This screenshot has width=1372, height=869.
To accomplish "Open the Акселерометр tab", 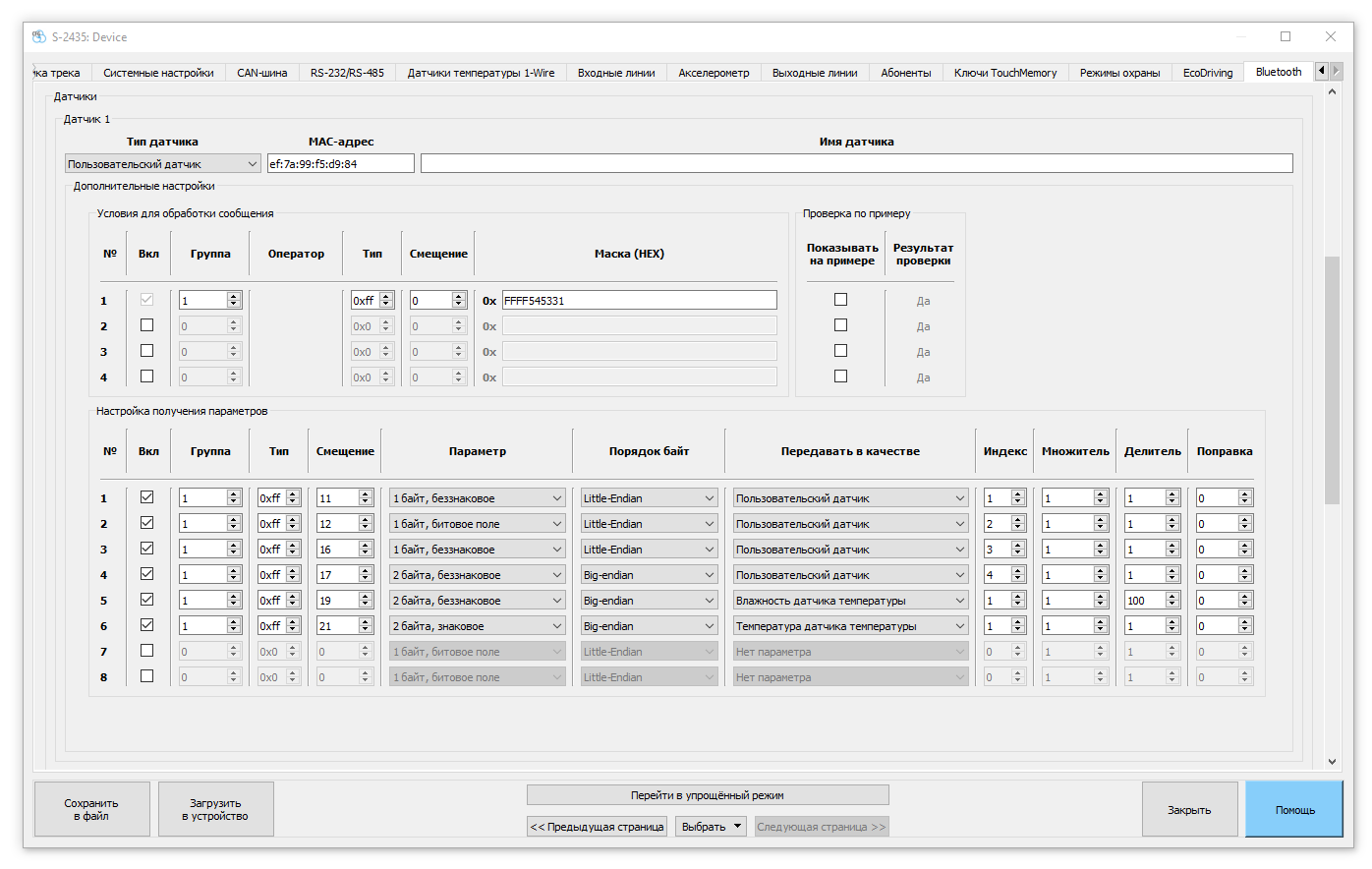I will point(714,73).
